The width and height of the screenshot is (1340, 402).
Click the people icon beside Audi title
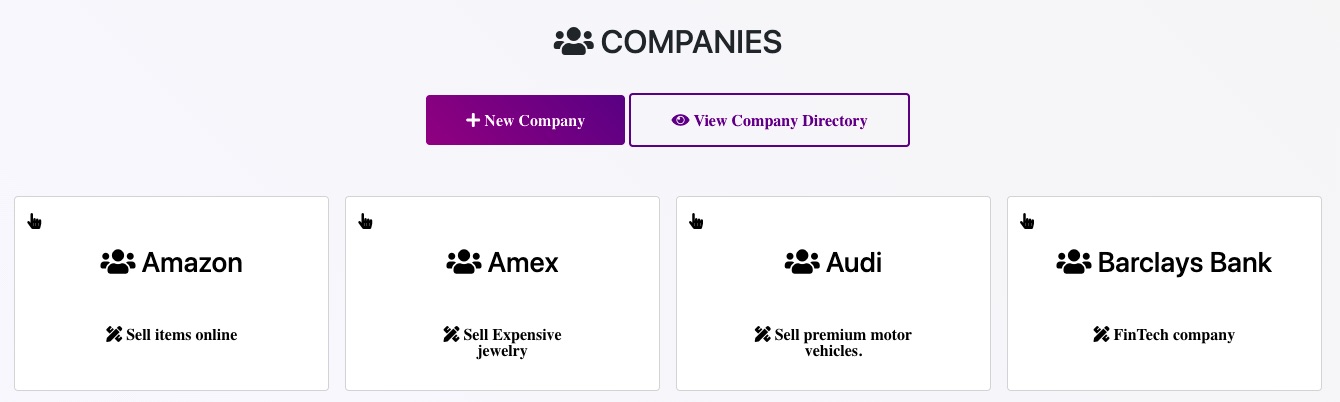[x=802, y=262]
